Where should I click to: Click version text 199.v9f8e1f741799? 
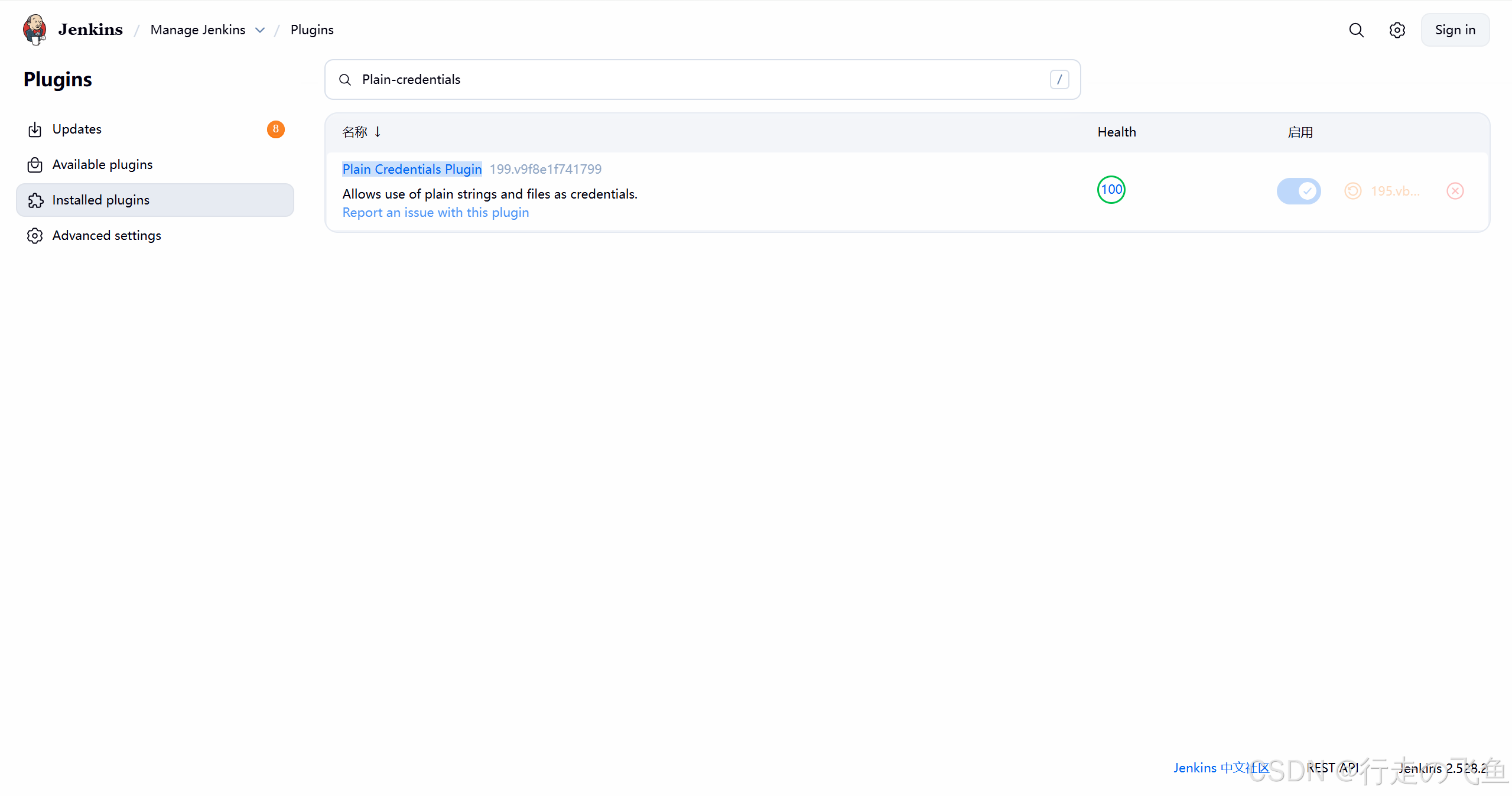(545, 169)
